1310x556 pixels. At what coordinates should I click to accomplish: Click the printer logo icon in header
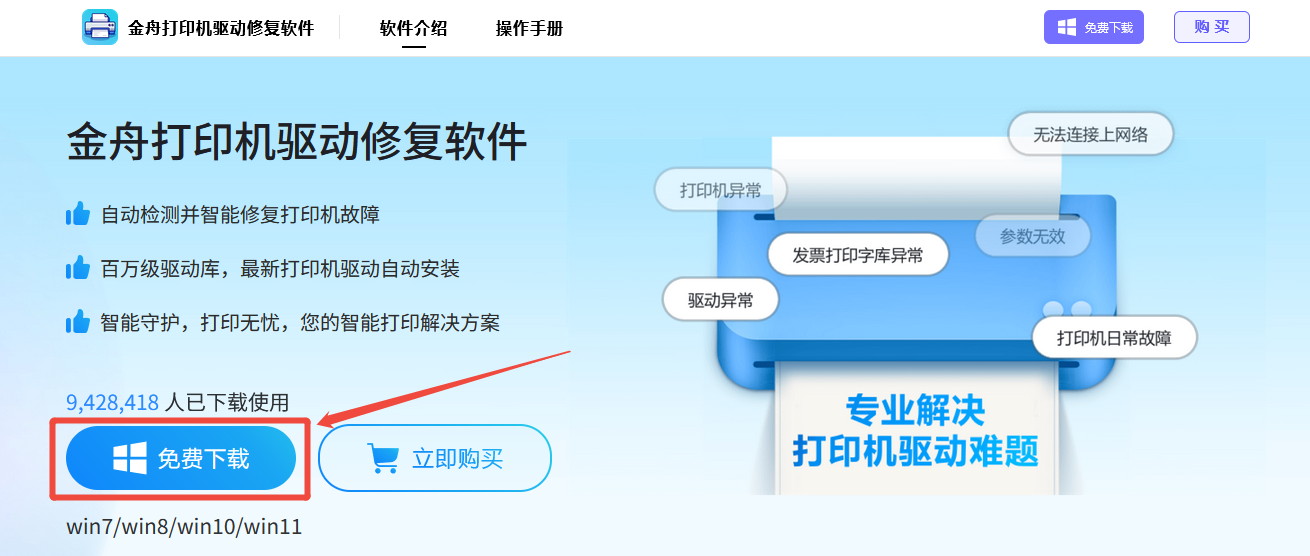(100, 27)
